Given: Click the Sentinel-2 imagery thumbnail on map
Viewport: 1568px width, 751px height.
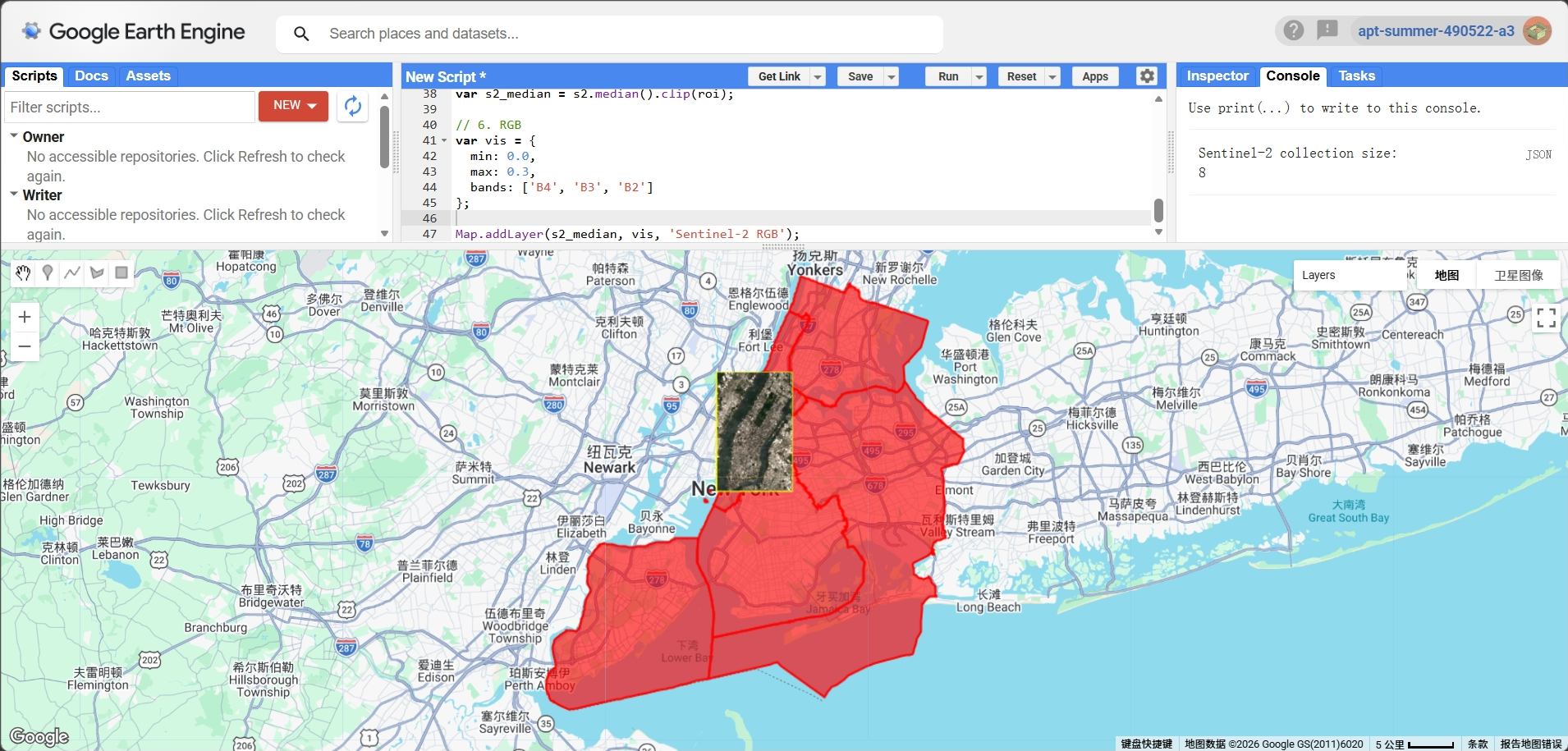Looking at the screenshot, I should [754, 432].
